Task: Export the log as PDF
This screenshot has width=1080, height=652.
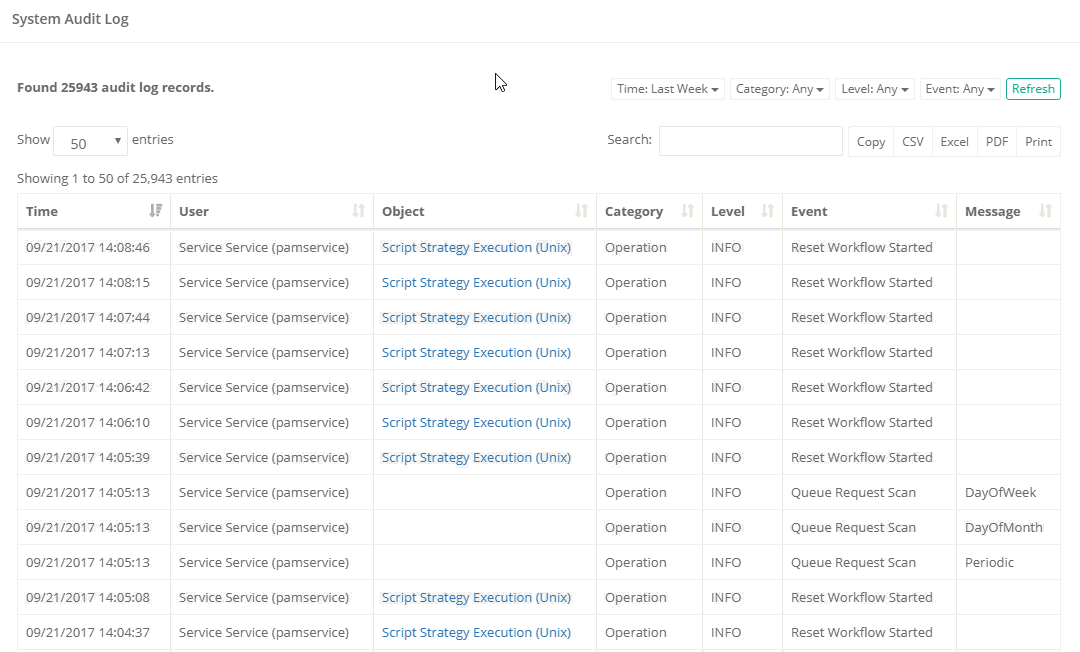Action: click(997, 142)
